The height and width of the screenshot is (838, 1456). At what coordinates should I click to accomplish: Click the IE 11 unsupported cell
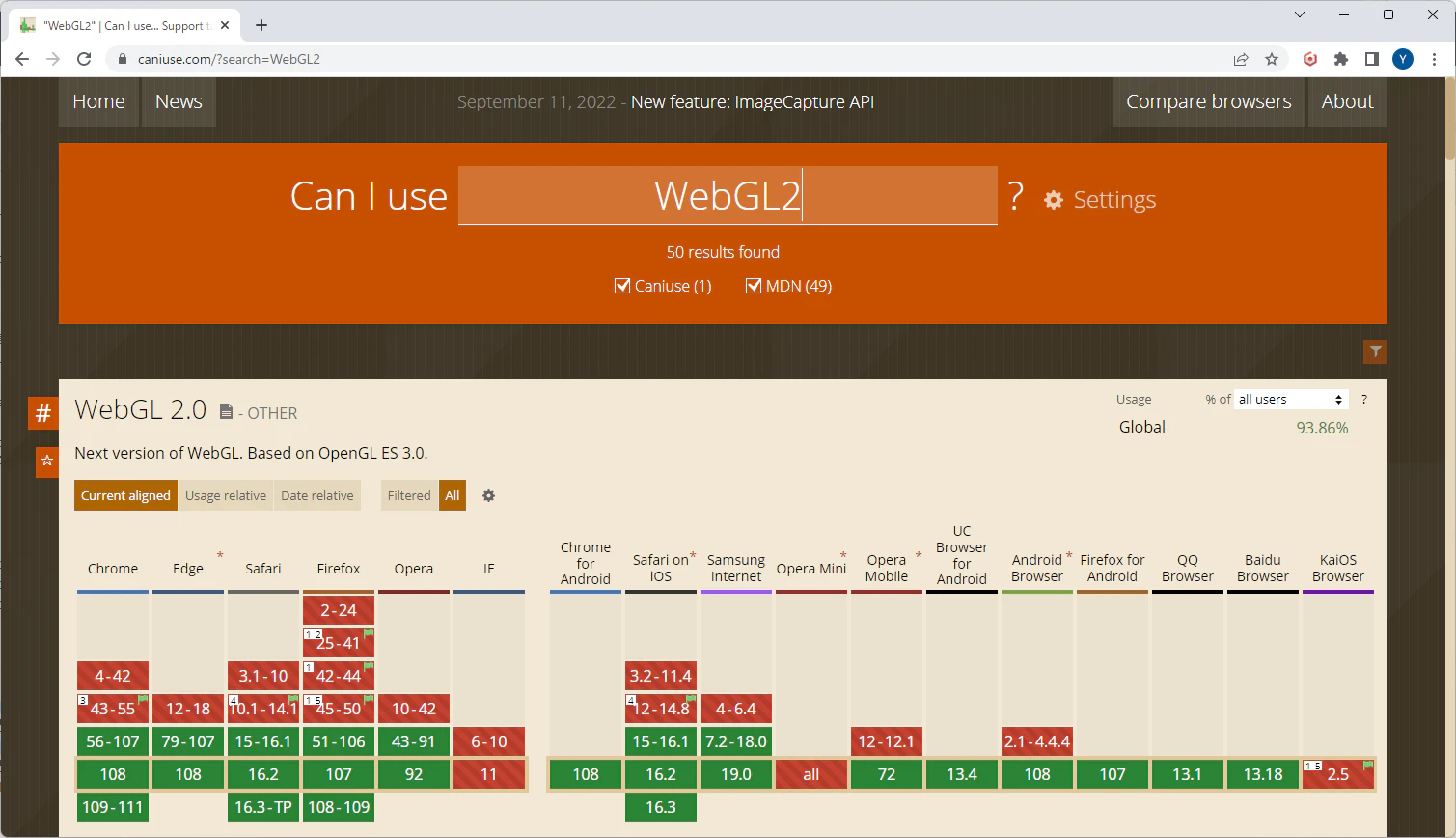point(489,774)
